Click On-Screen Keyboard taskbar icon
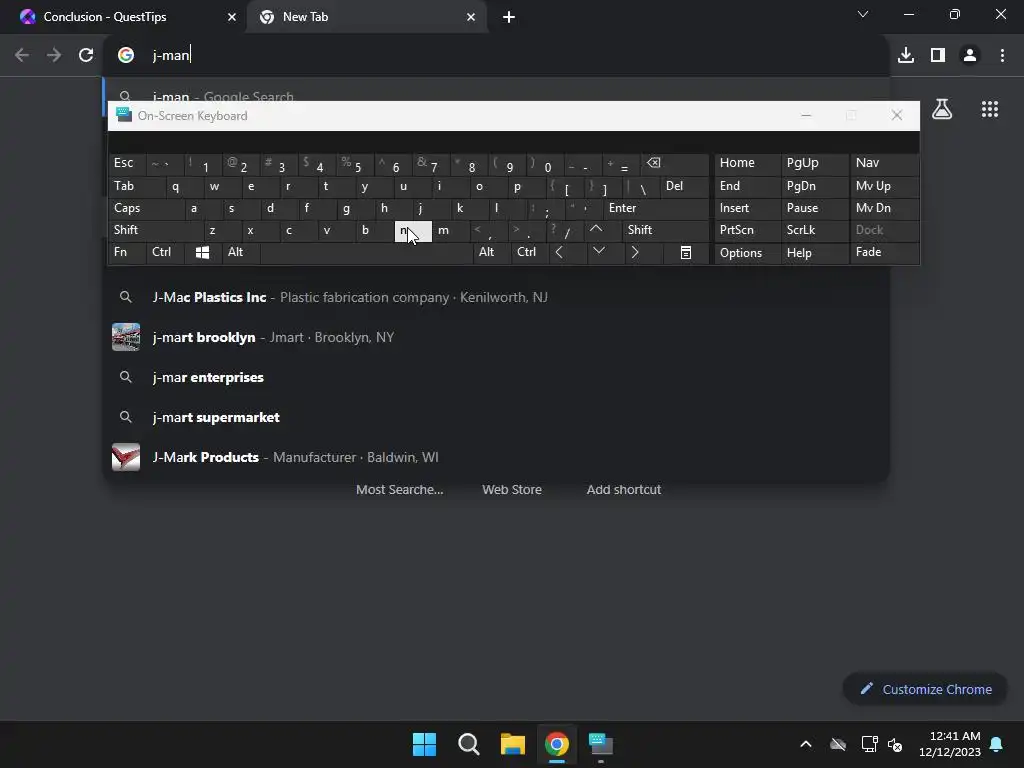The height and width of the screenshot is (768, 1024). [x=601, y=744]
